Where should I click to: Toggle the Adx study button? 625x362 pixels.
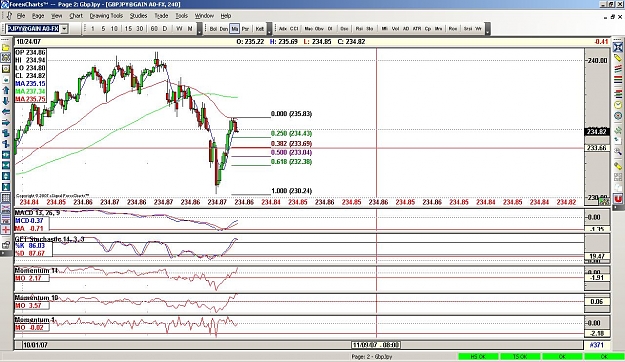[283, 29]
